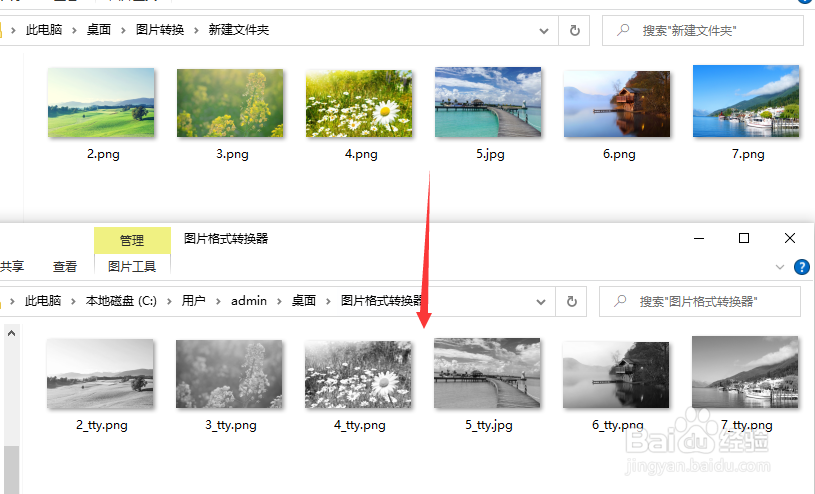The image size is (815, 494).
Task: Click the scroll up arrow in navigation pane
Action: tap(11, 333)
